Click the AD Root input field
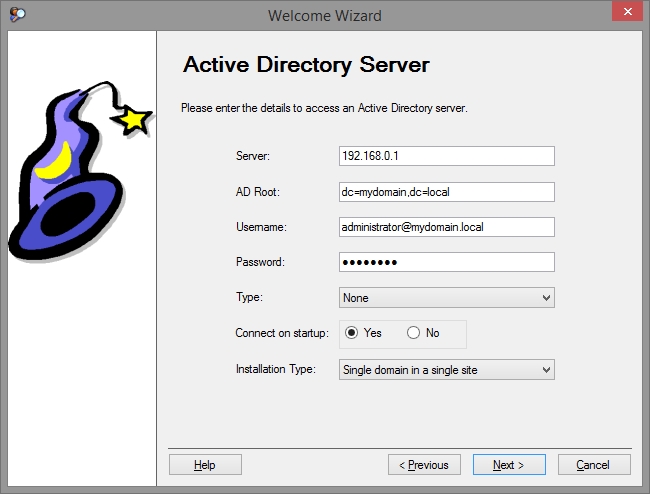 point(446,192)
